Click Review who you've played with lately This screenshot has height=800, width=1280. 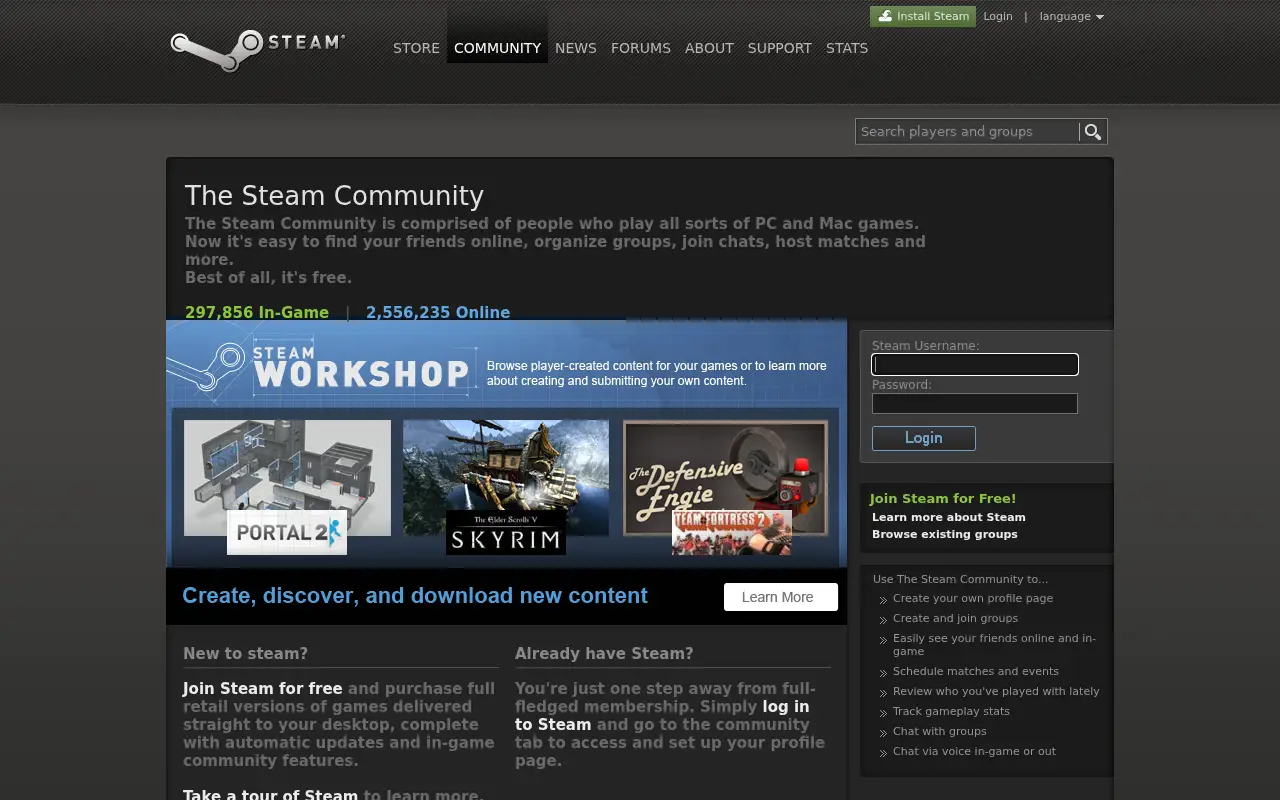coord(996,691)
